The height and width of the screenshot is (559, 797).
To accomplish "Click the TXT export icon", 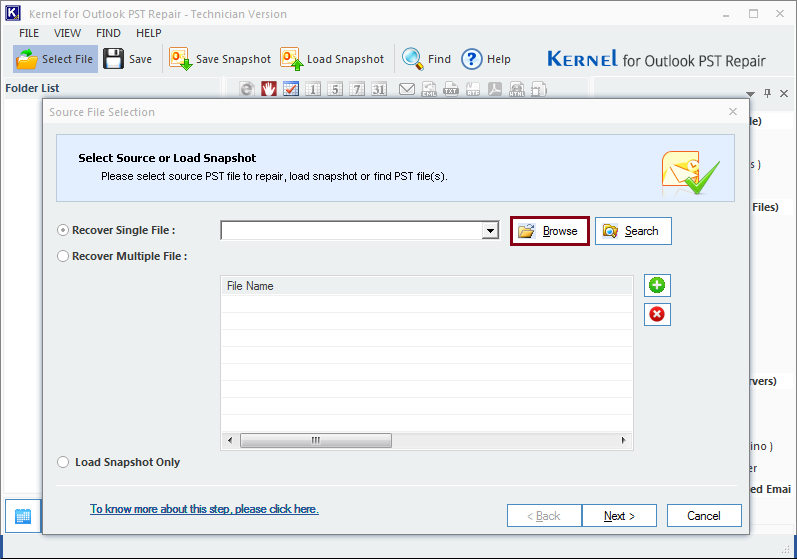I will coord(451,89).
